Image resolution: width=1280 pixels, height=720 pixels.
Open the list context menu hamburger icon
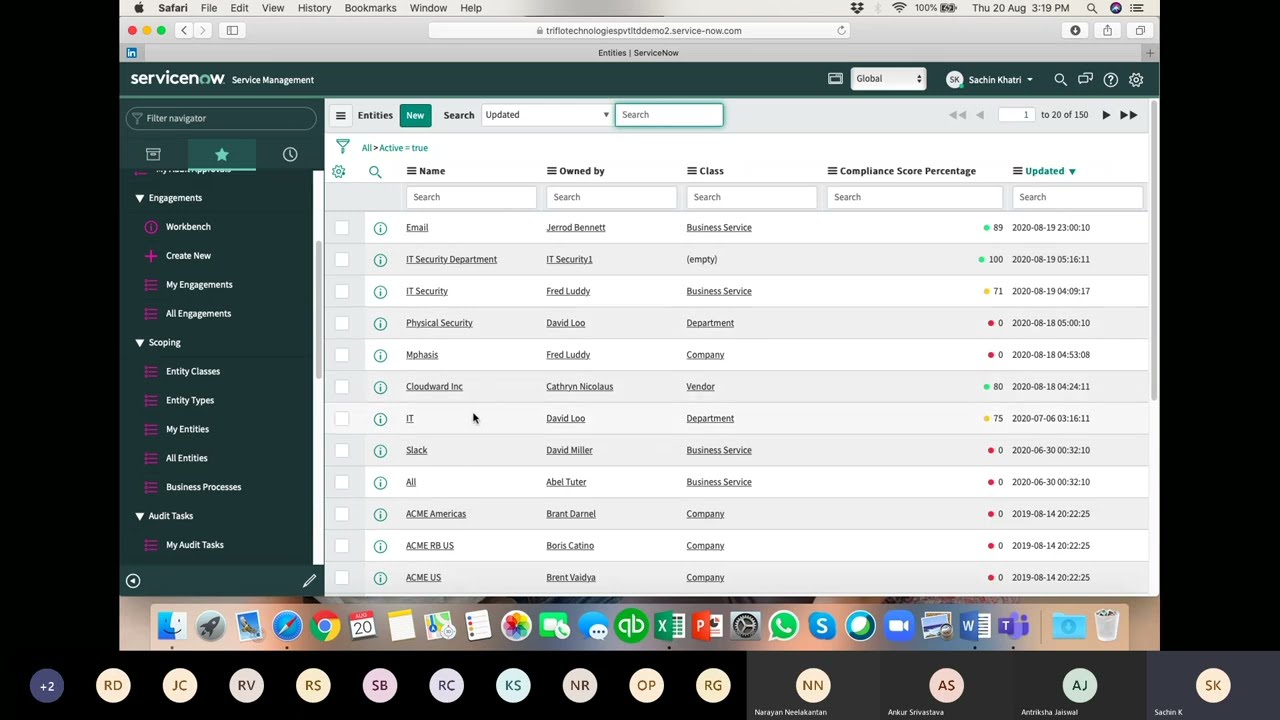[340, 115]
